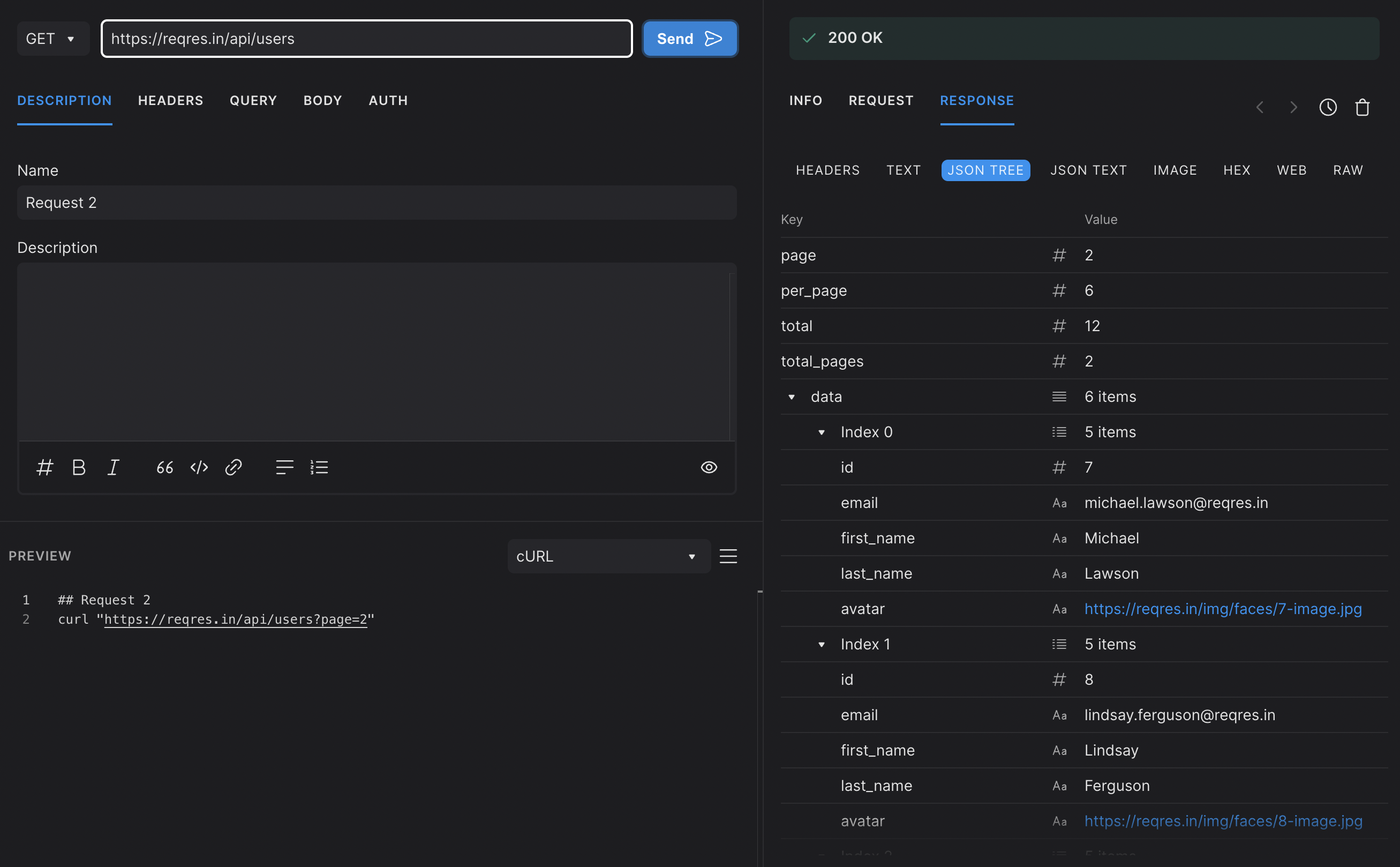This screenshot has height=867, width=1400.
Task: Switch to JSON TEXT response view
Action: click(x=1088, y=170)
